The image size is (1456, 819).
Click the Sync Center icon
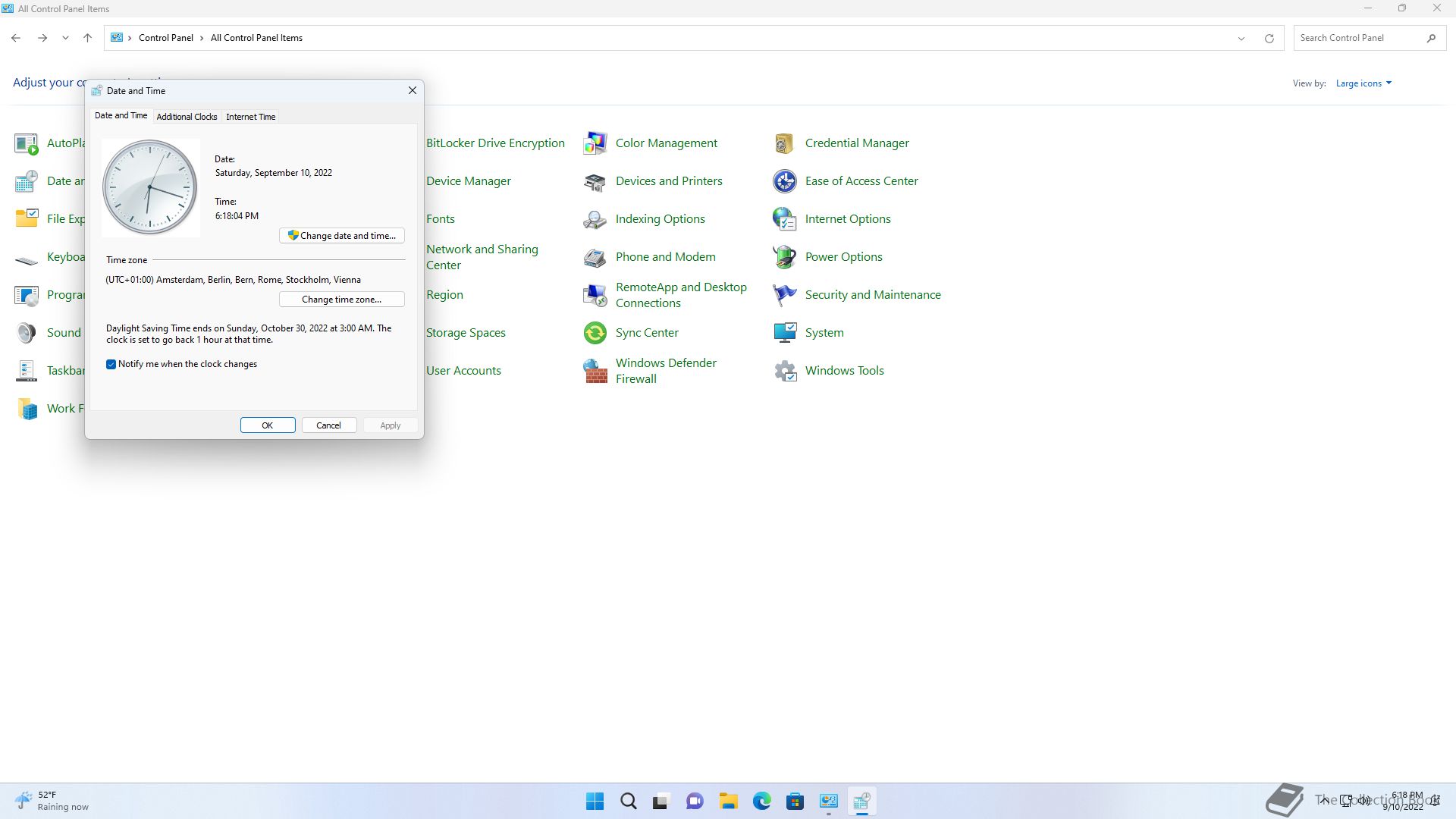[x=595, y=333]
